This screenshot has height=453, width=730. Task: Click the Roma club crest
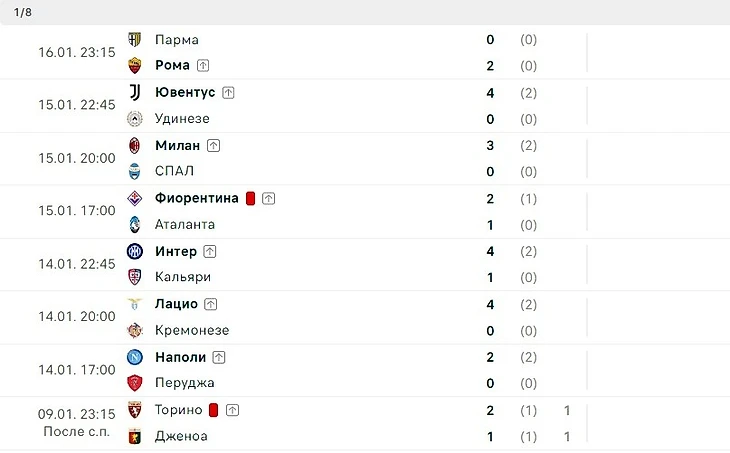[x=135, y=66]
